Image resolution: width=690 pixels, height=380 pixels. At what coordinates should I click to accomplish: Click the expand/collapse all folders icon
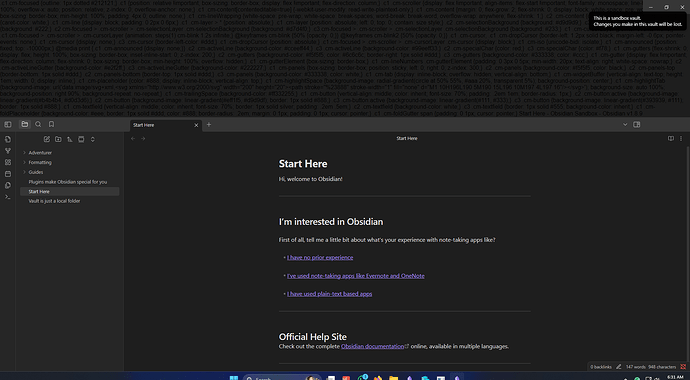pyautogui.click(x=92, y=139)
